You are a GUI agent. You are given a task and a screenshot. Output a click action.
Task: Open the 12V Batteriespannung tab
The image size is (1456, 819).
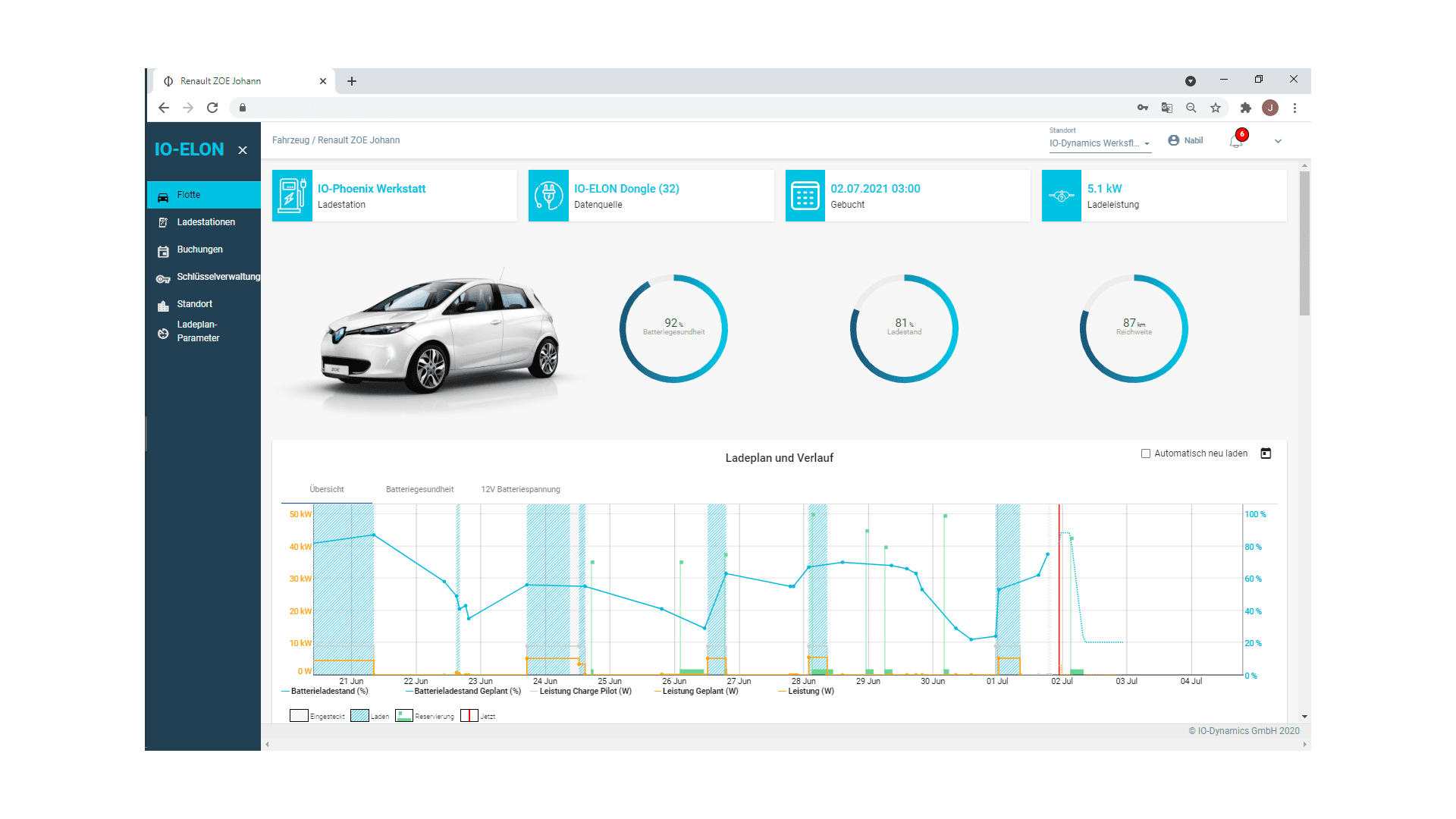point(520,489)
